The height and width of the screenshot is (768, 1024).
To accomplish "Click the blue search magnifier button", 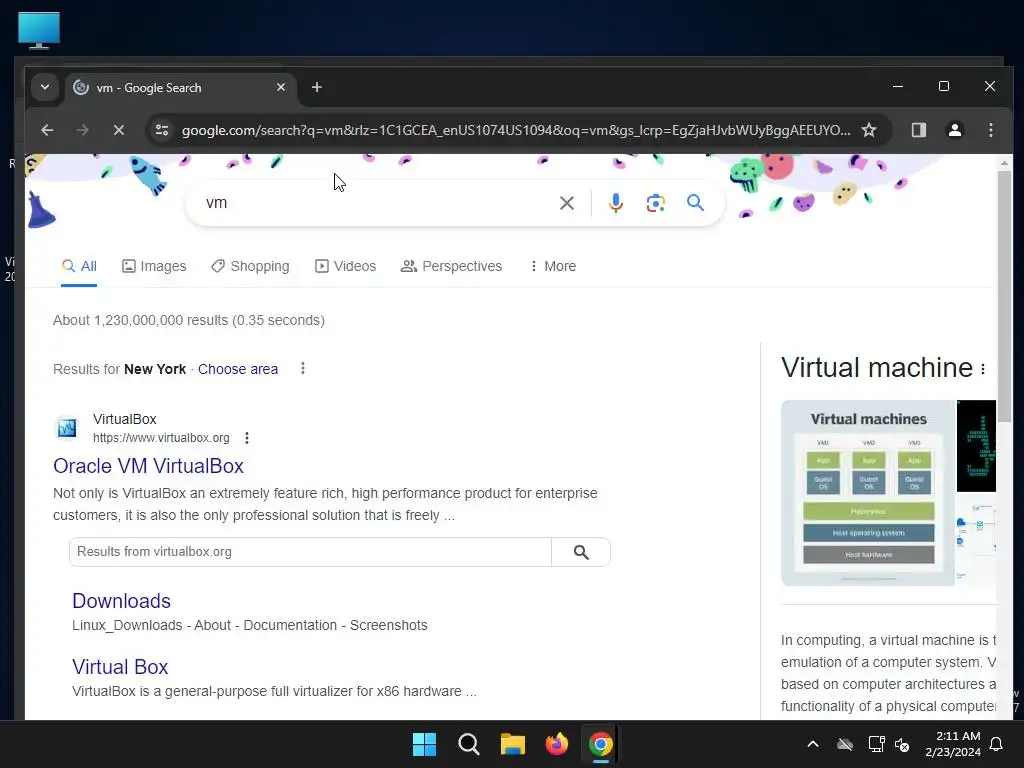I will 696,202.
